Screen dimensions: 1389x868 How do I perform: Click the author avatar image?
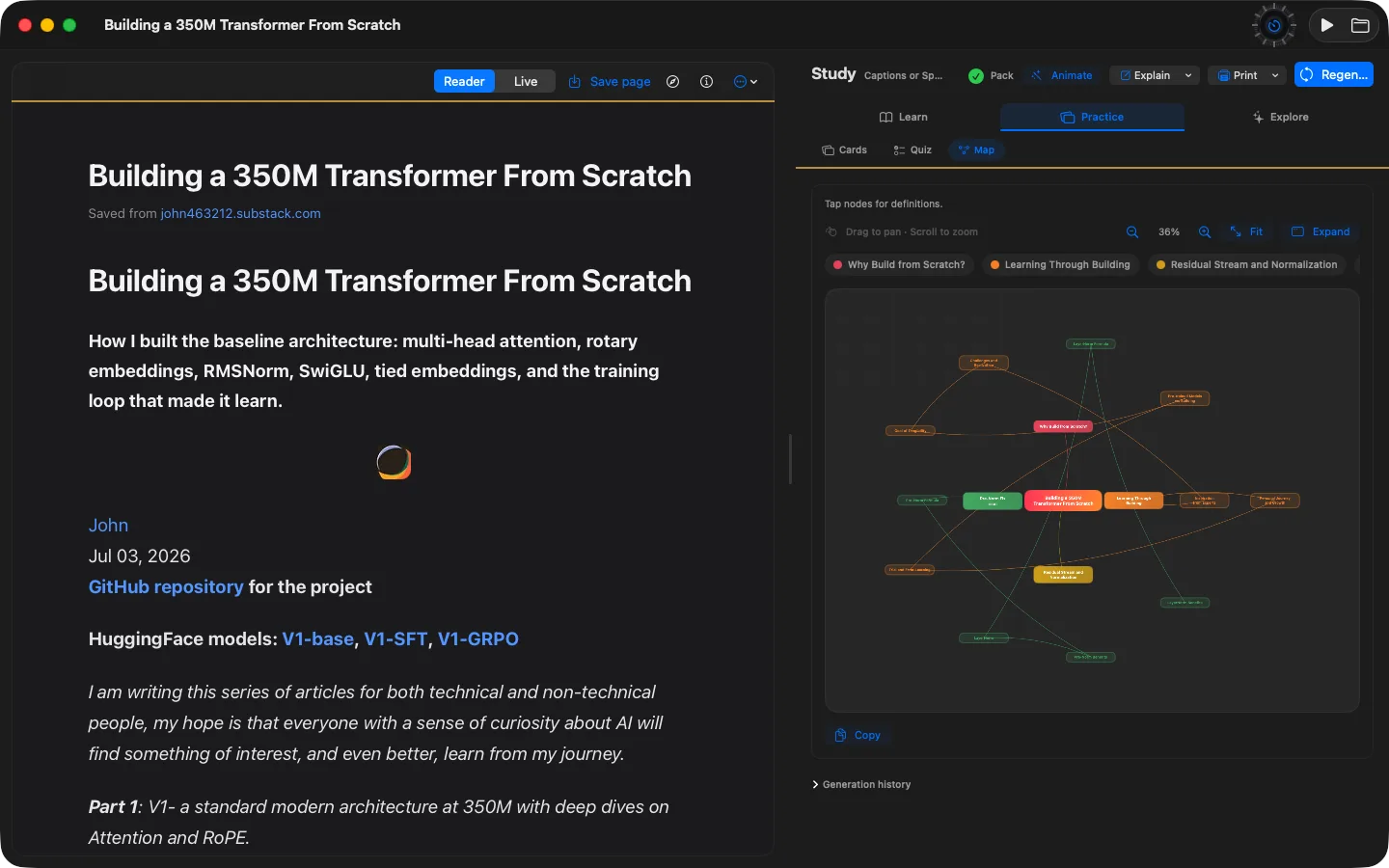tap(394, 463)
